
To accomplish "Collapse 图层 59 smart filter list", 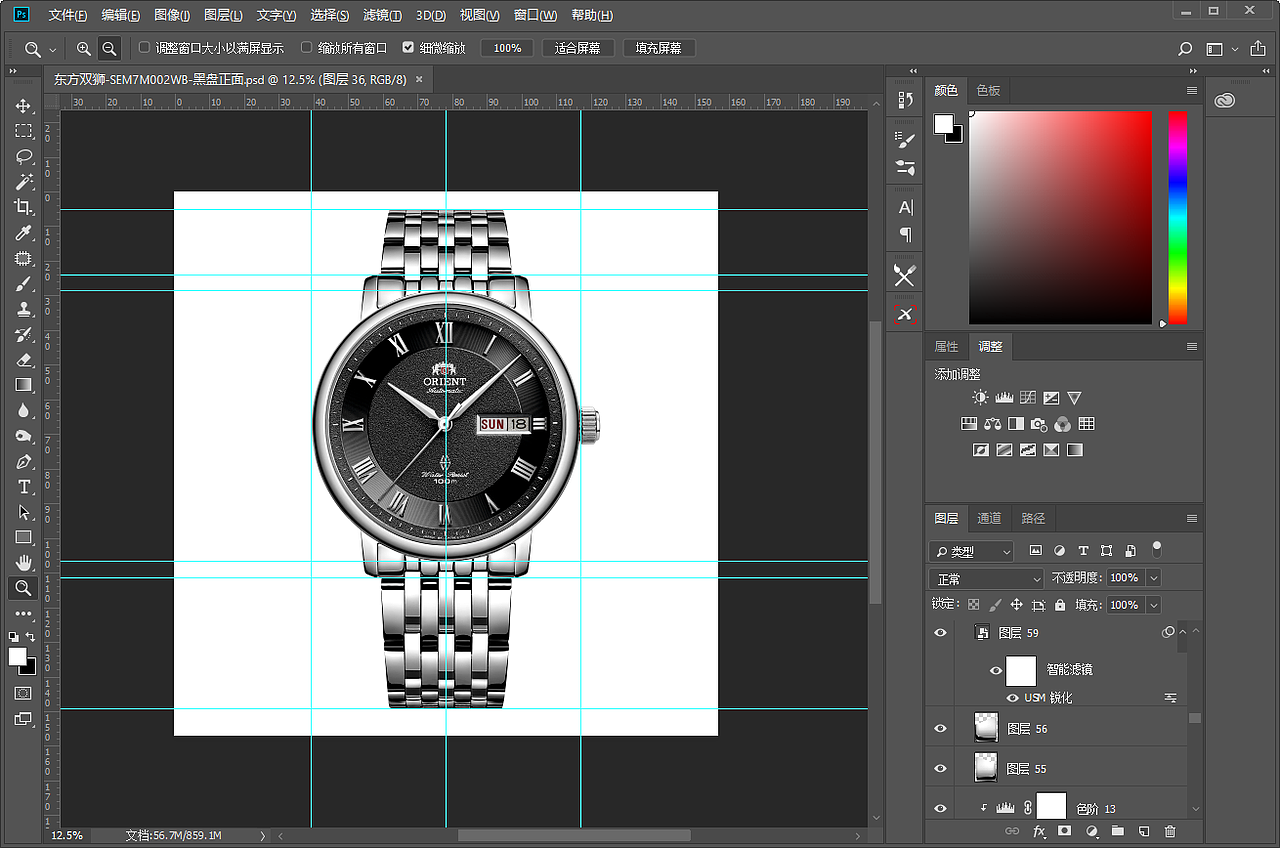I will (x=1183, y=632).
